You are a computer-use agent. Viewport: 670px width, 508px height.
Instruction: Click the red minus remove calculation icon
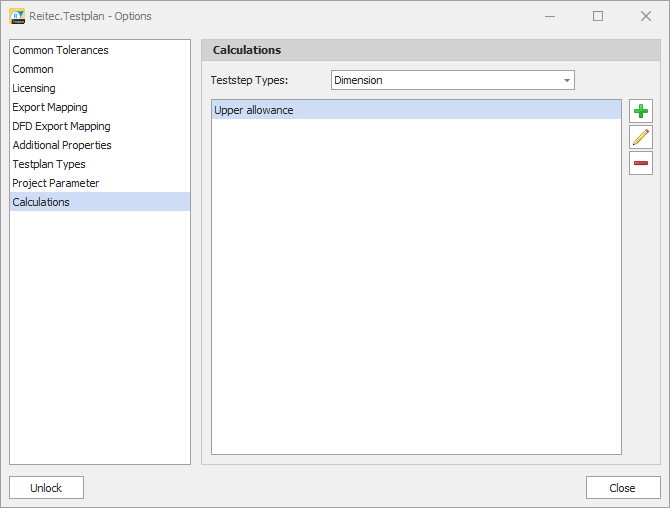(x=641, y=163)
